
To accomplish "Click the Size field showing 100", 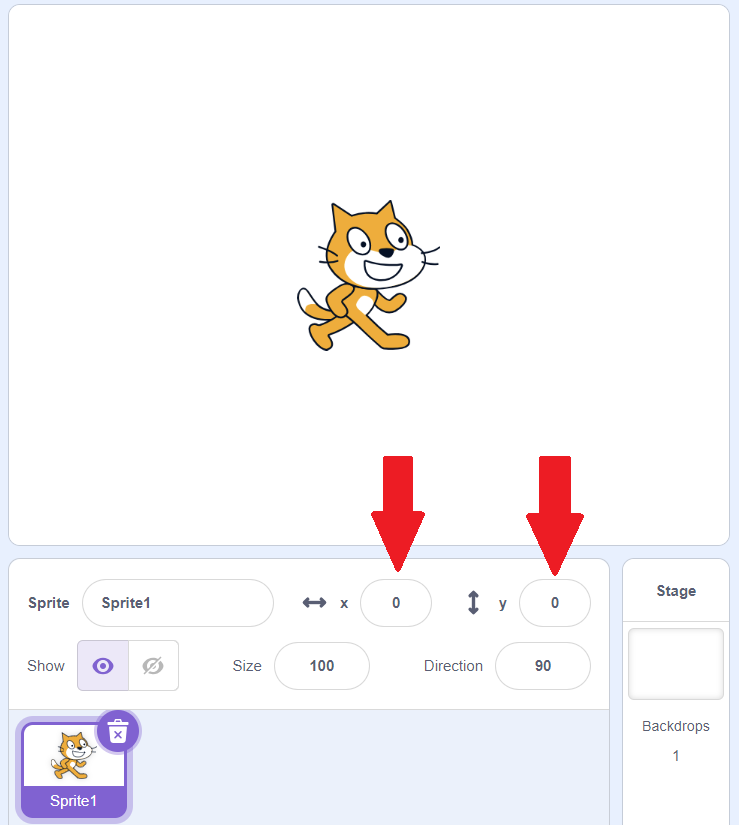I will point(322,666).
